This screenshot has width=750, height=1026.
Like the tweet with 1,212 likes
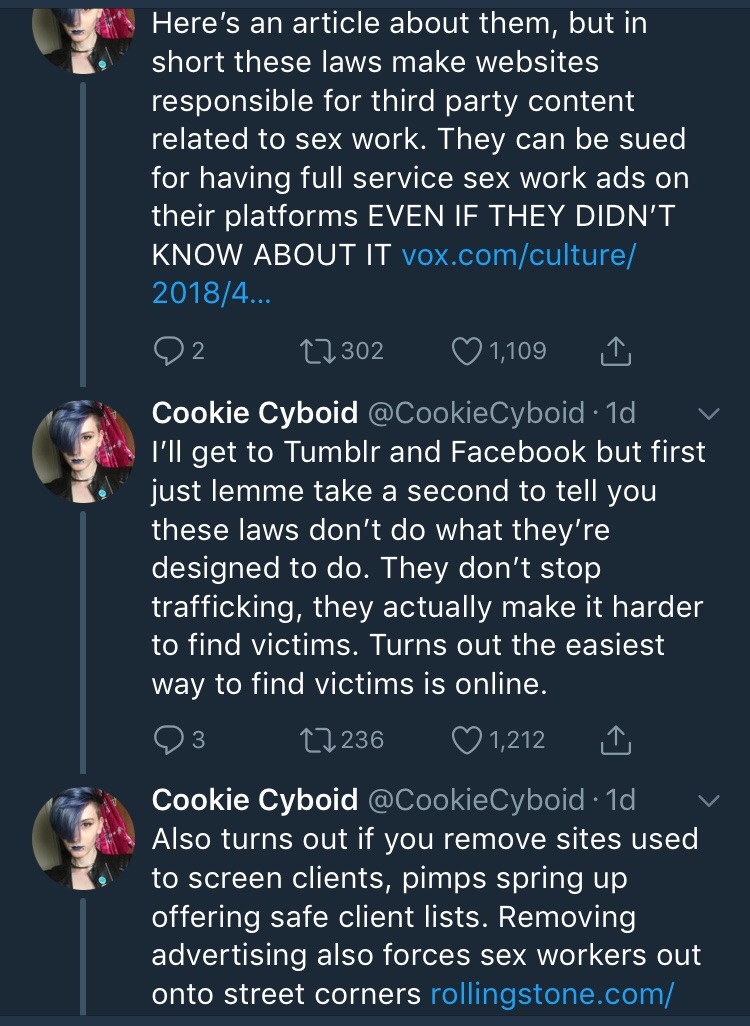(467, 739)
